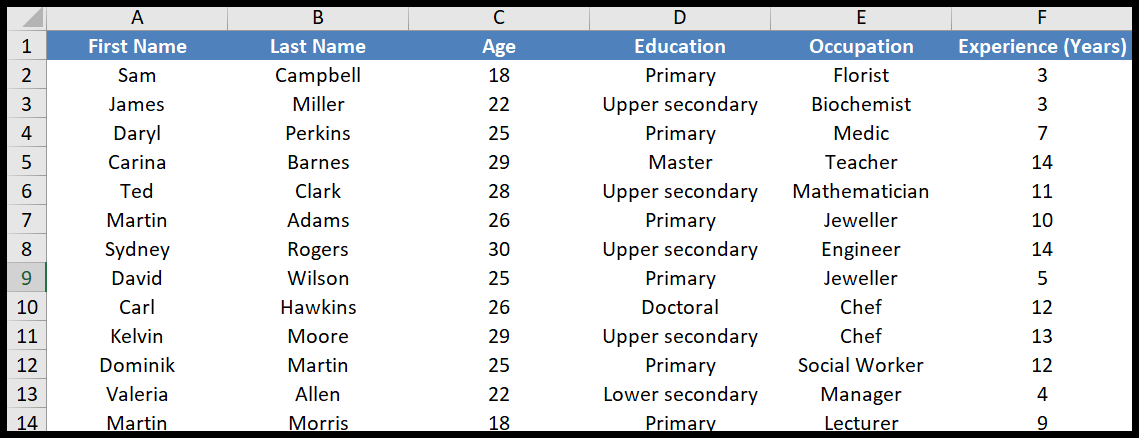The image size is (1139, 438).
Task: Click the cell containing Sydney
Action: [x=137, y=249]
